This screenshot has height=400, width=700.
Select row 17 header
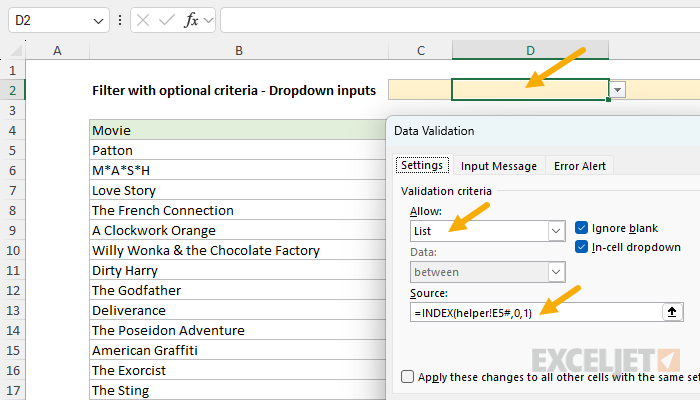click(12, 390)
